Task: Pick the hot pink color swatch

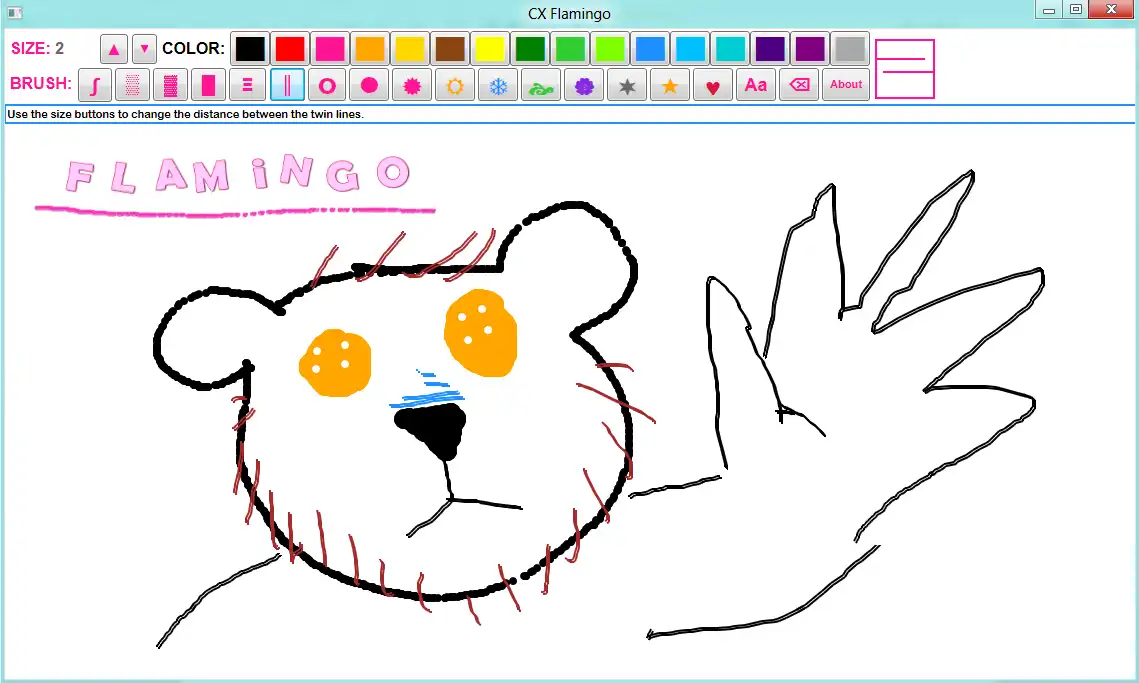Action: [x=330, y=49]
